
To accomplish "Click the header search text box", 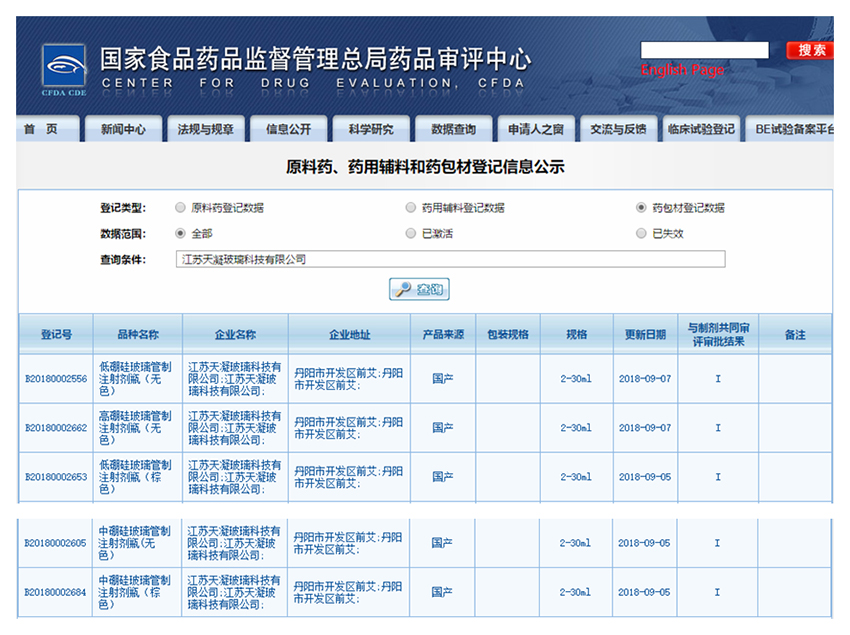I will [704, 50].
